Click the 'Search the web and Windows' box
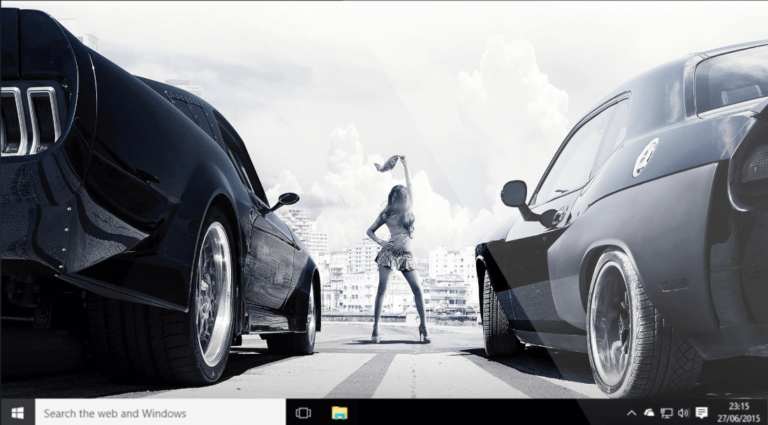The width and height of the screenshot is (768, 425). click(160, 413)
